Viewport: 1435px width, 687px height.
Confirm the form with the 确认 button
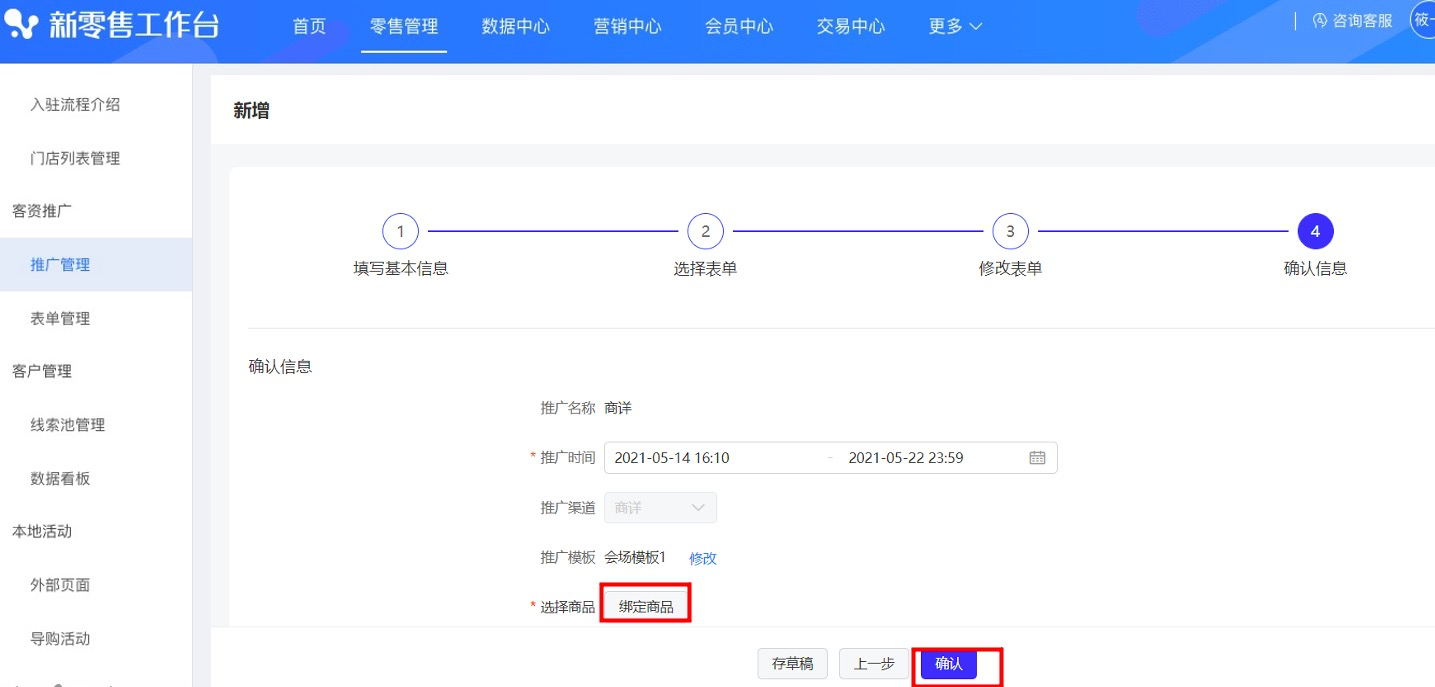point(947,663)
